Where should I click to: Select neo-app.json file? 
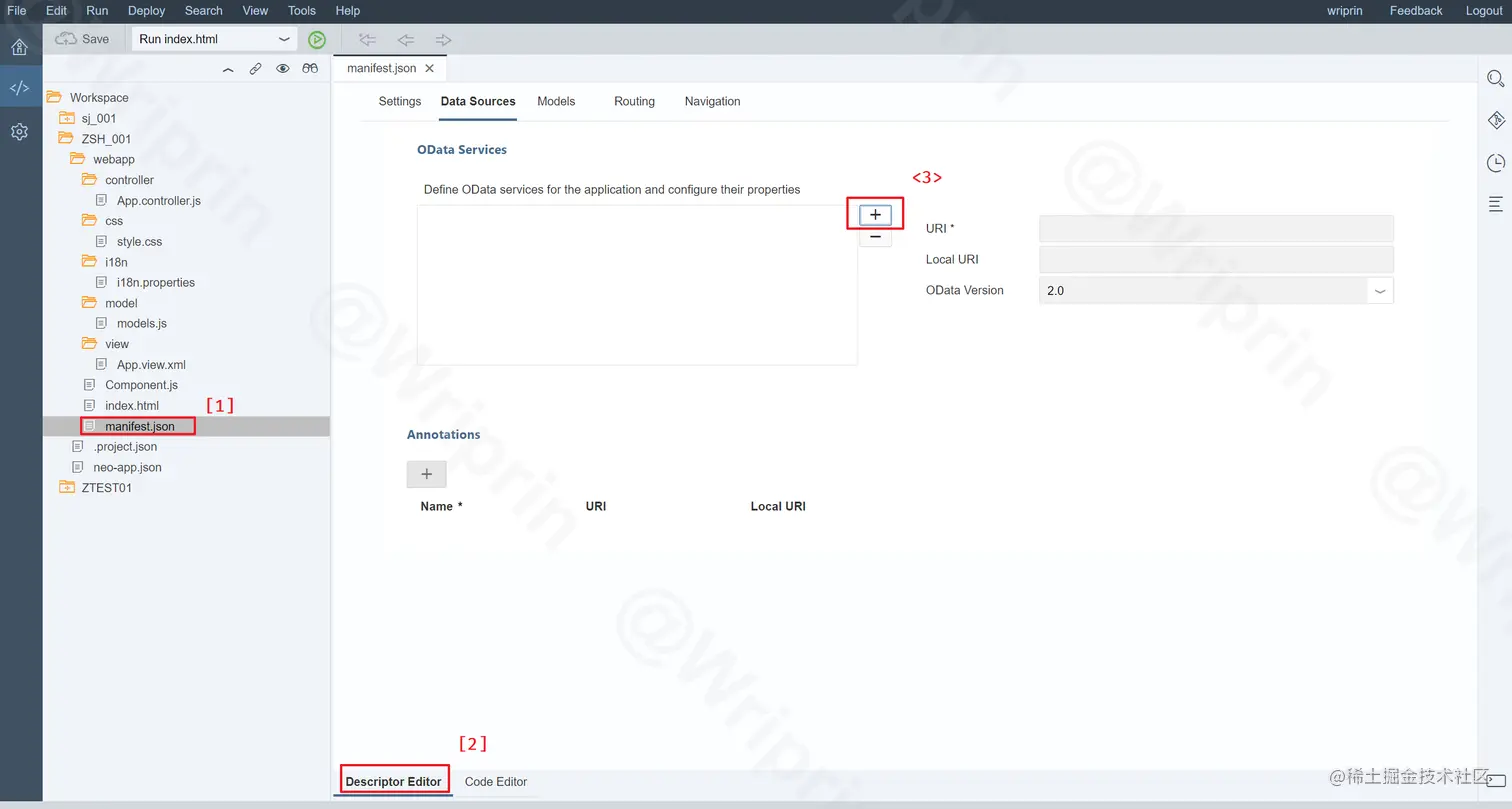pos(127,467)
